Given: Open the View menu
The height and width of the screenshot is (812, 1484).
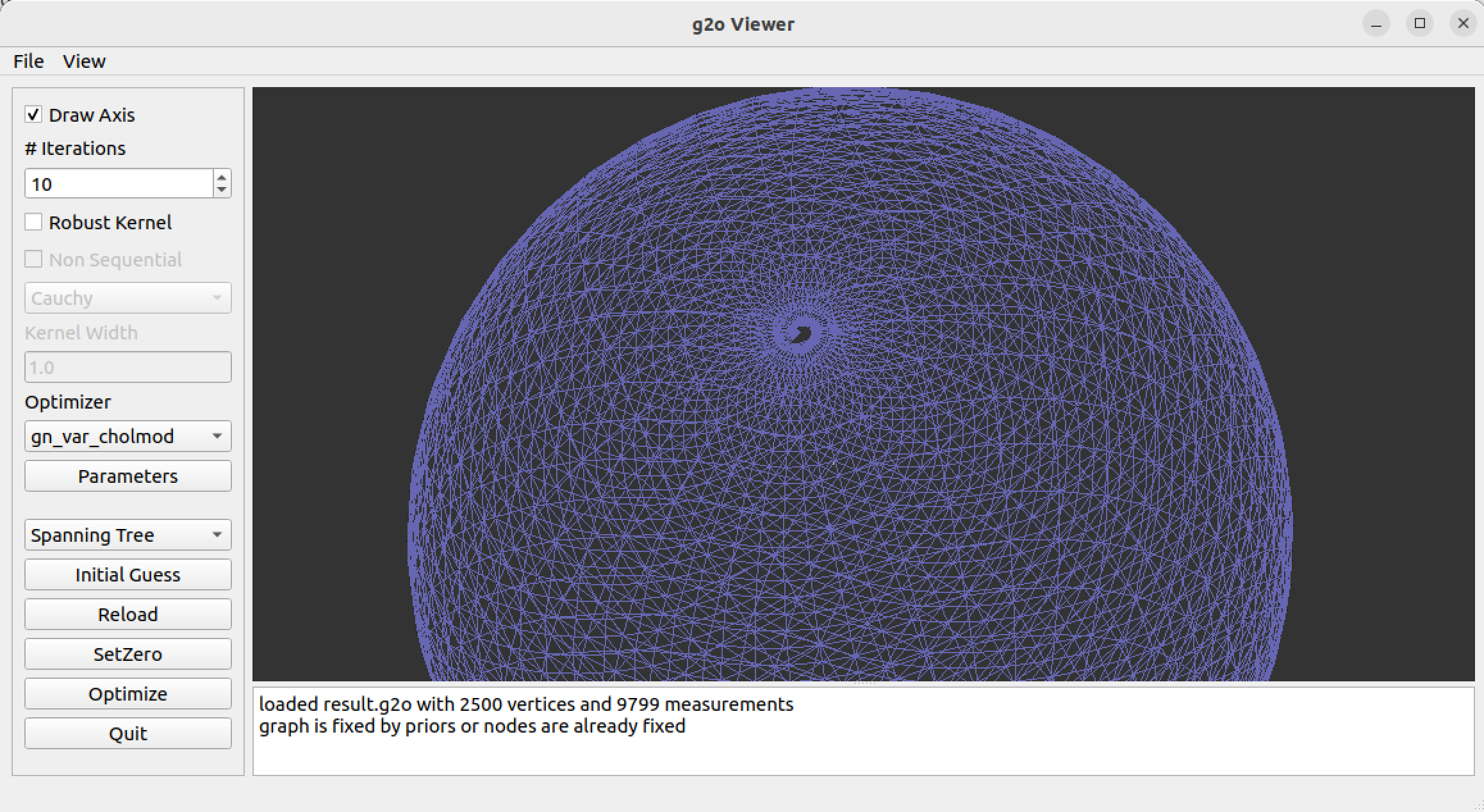Looking at the screenshot, I should pyautogui.click(x=84, y=61).
